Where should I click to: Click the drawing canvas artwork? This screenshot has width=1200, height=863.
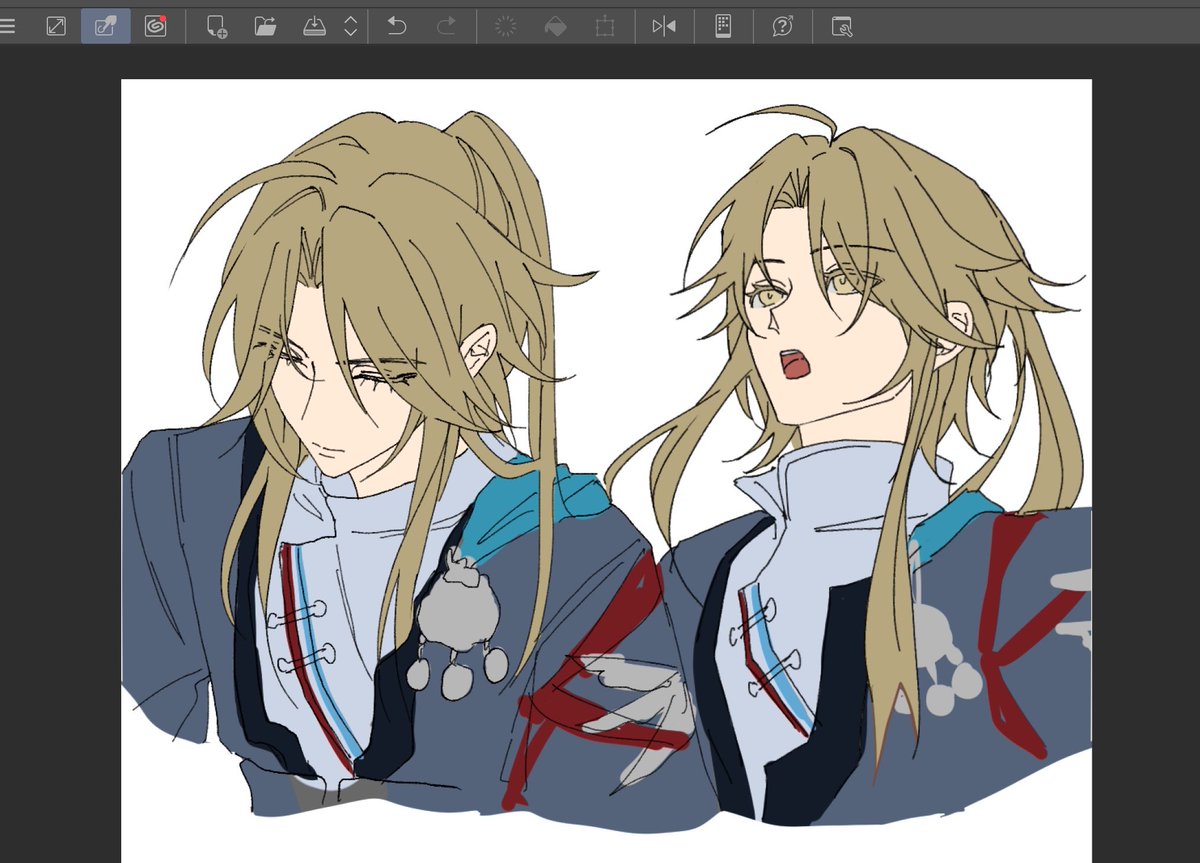click(607, 471)
